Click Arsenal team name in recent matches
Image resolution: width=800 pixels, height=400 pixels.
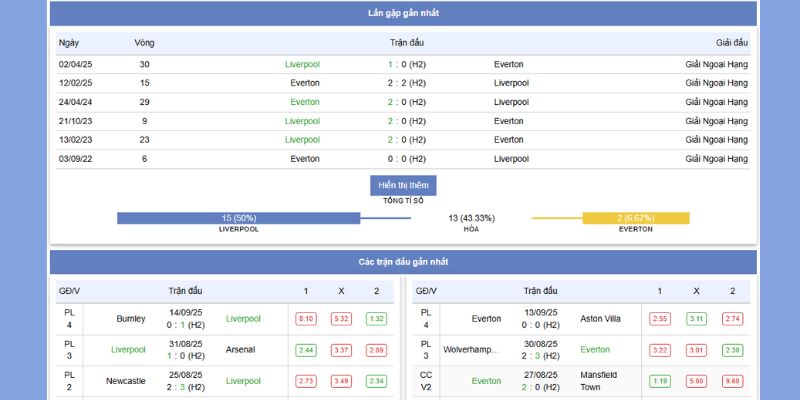(240, 350)
